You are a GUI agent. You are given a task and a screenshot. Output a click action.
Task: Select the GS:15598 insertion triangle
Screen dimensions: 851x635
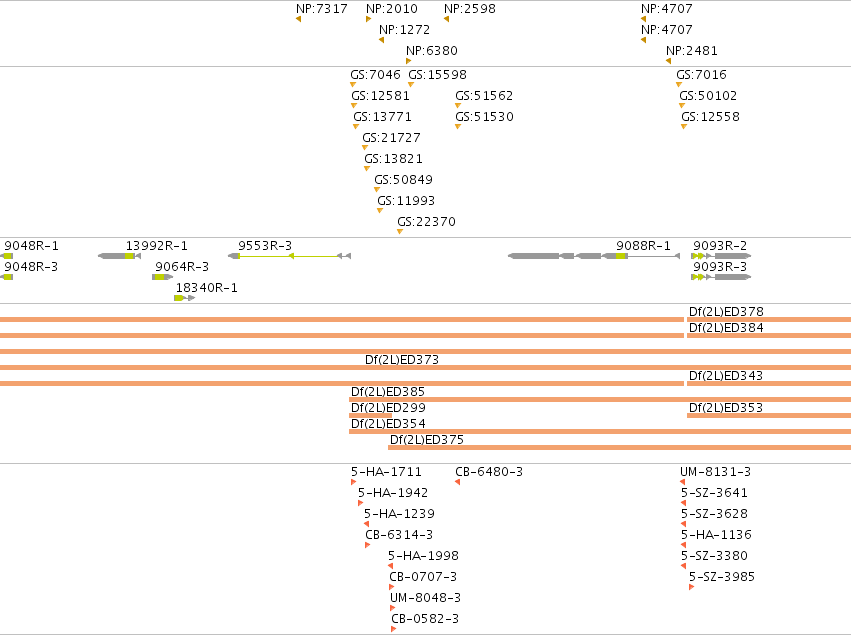[411, 85]
